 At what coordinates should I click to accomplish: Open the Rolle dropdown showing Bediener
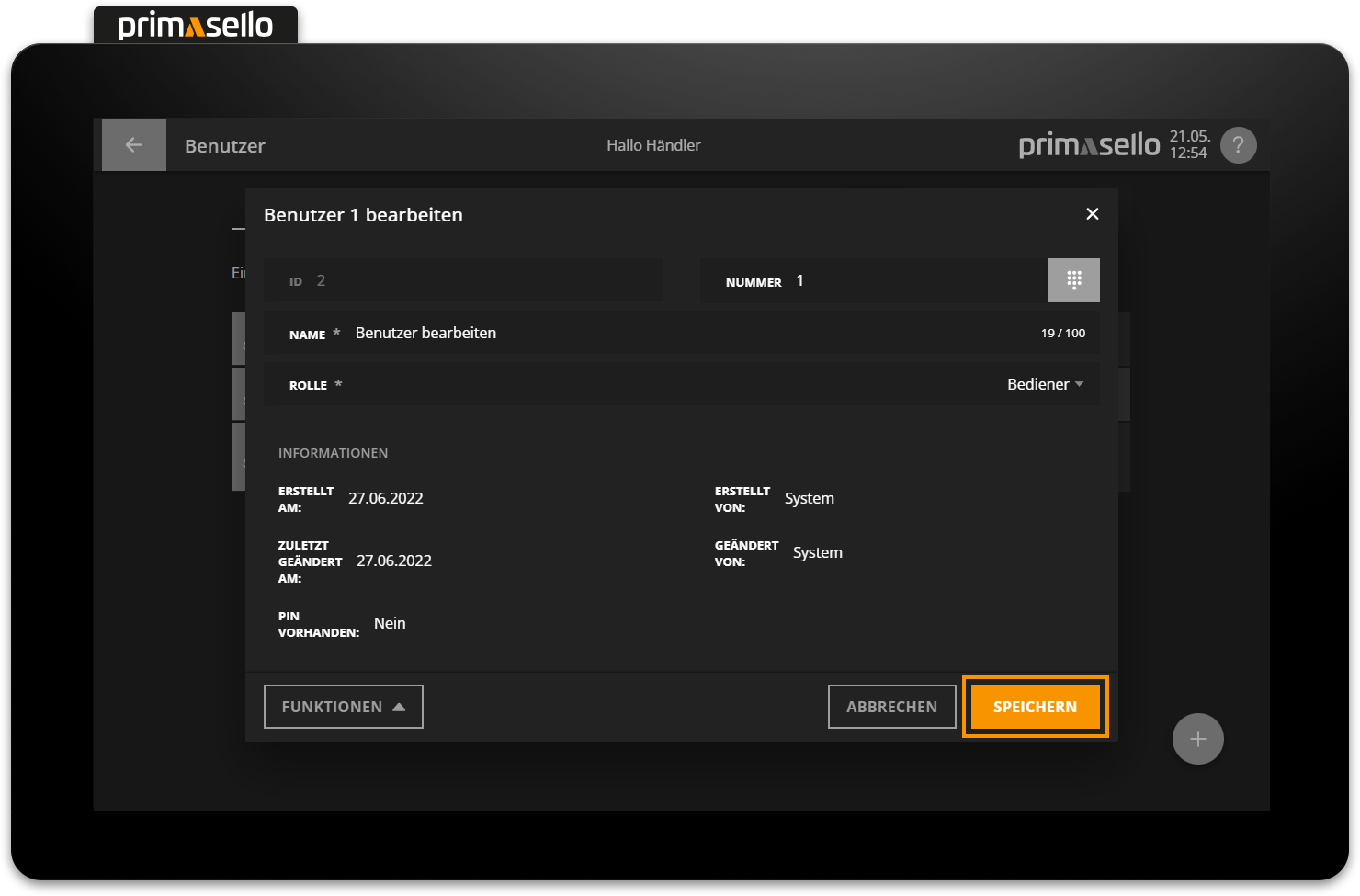[1045, 384]
